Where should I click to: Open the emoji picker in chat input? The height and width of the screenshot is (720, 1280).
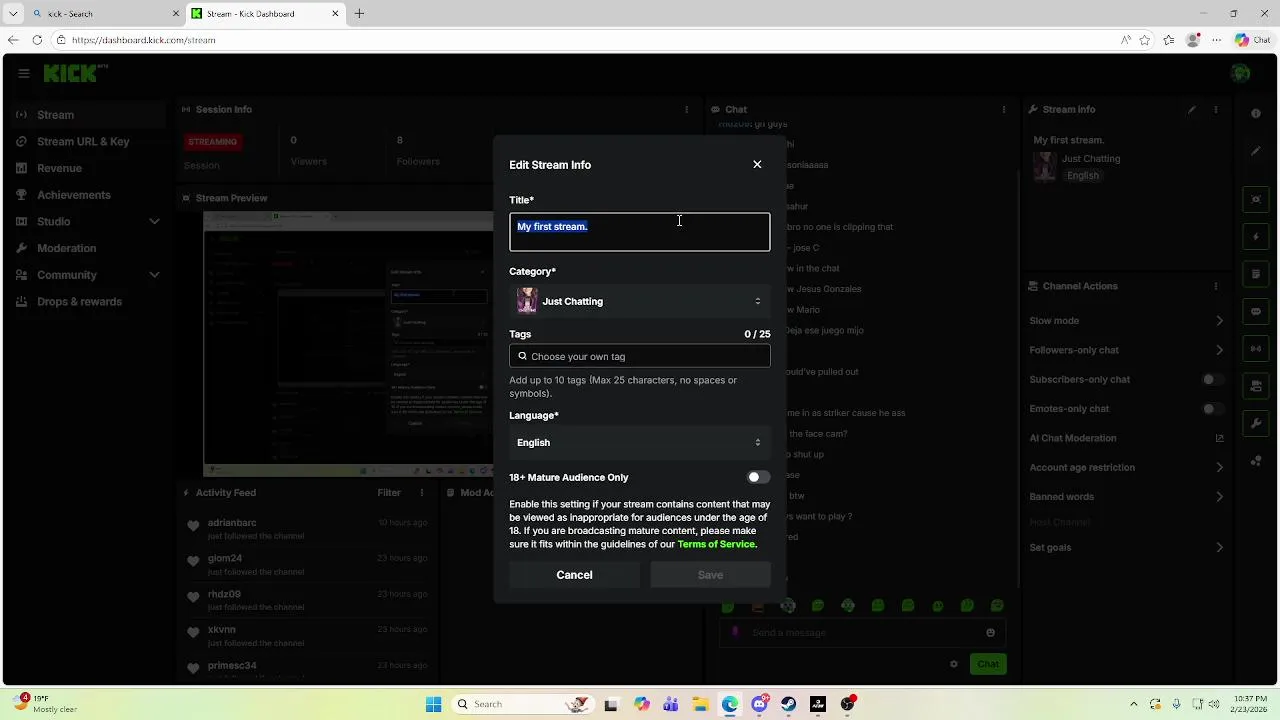[x=990, y=632]
